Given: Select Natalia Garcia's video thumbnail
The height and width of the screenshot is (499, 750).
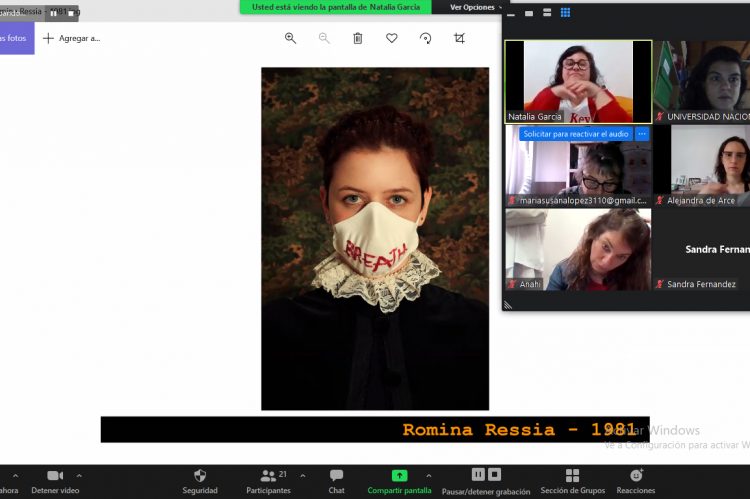Looking at the screenshot, I should pyautogui.click(x=578, y=80).
